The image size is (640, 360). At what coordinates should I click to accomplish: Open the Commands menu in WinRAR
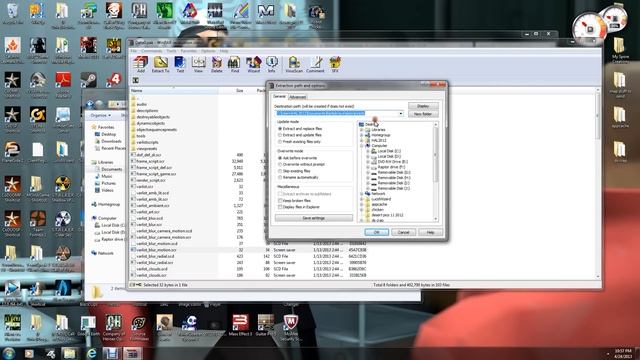click(151, 51)
